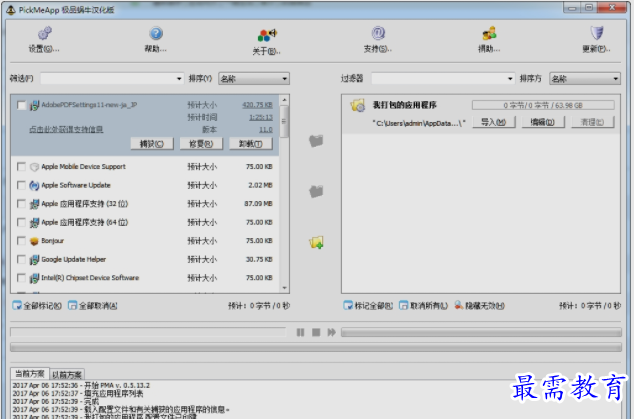The height and width of the screenshot is (419, 634).
Task: Click the list scroll down arrow
Action: point(284,288)
